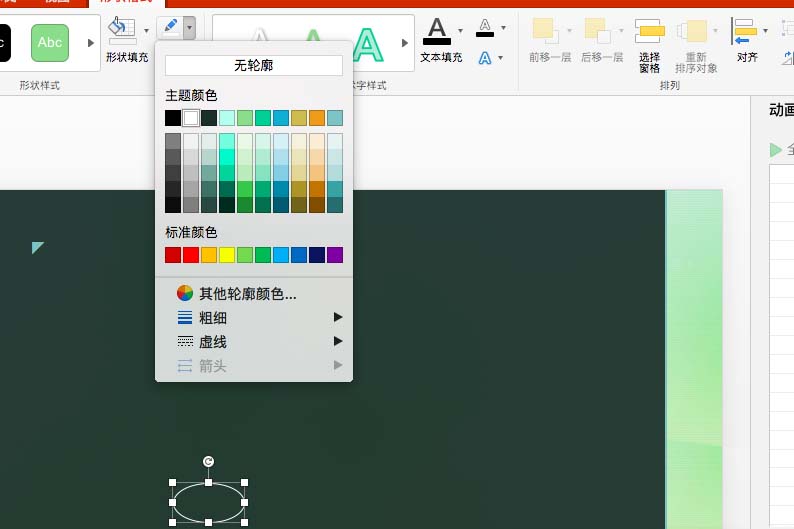Open the Text Outline dropdown arrow
This screenshot has width=794, height=529.
coord(503,28)
